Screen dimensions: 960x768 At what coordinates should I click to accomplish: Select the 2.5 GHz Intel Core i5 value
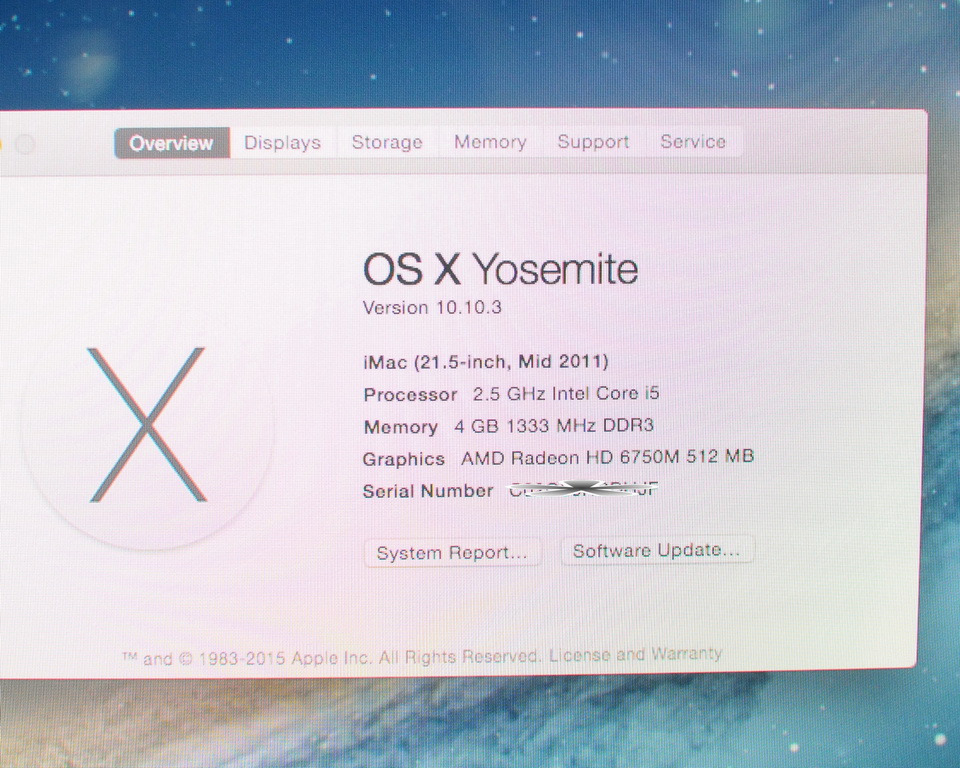[566, 393]
